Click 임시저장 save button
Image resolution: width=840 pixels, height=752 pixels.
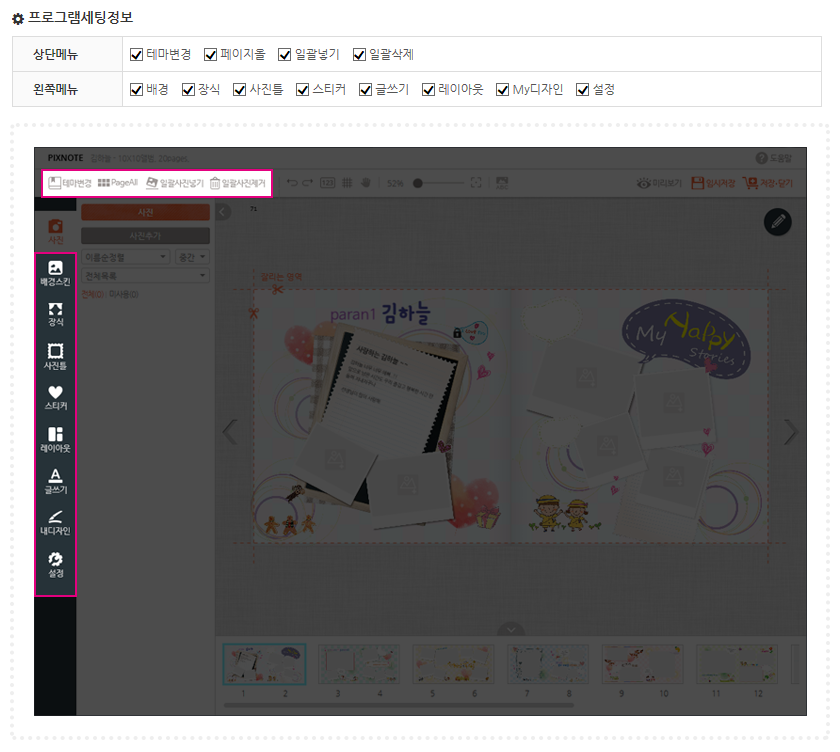[713, 183]
